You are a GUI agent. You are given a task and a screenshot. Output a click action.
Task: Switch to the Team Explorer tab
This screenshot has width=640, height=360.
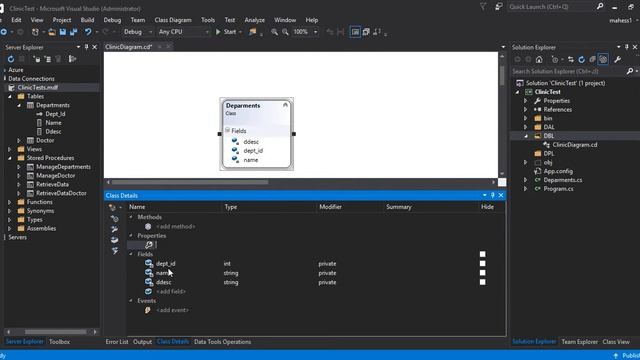[579, 342]
